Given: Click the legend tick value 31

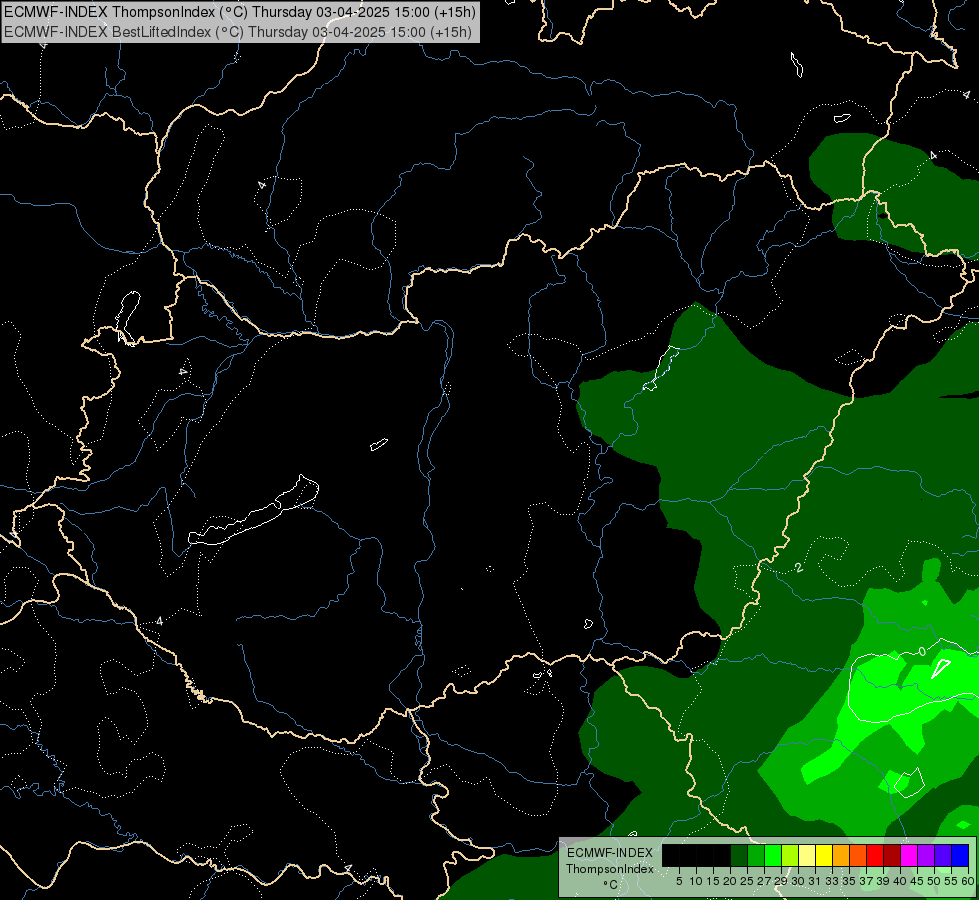Looking at the screenshot, I should click(x=815, y=881).
